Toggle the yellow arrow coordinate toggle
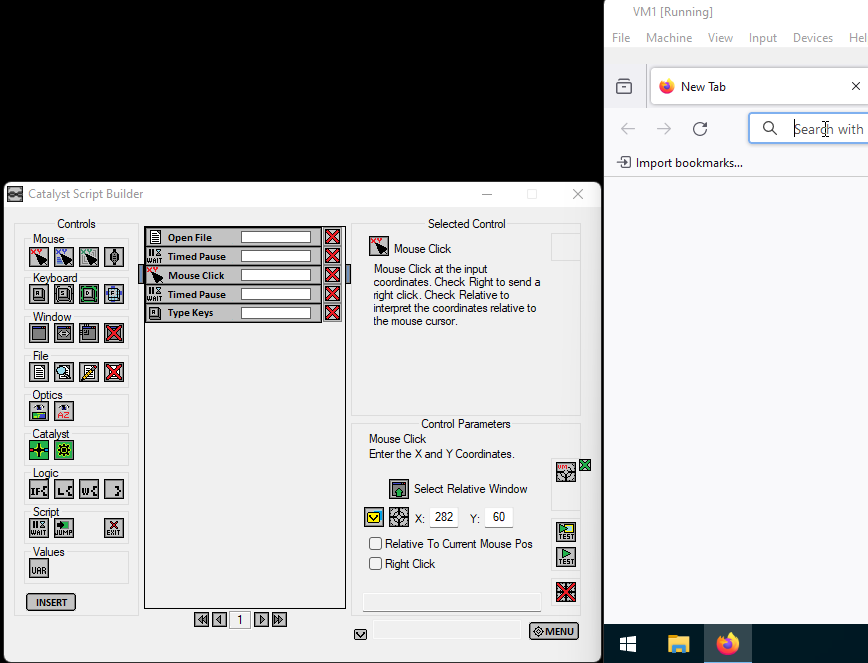The height and width of the screenshot is (663, 868). [x=373, y=517]
